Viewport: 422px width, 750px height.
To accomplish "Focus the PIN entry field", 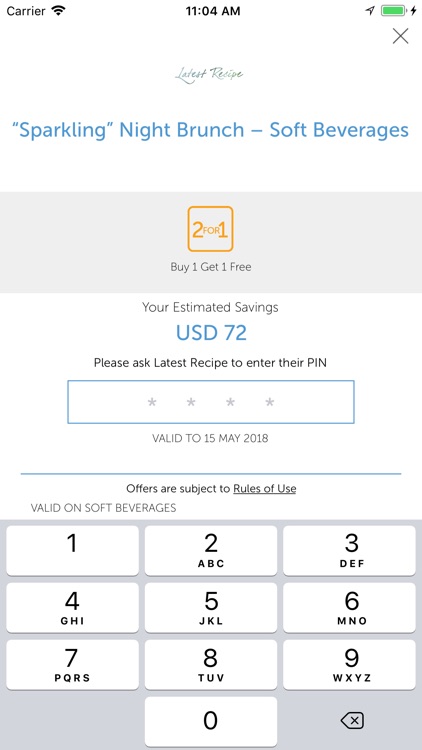I will click(211, 402).
